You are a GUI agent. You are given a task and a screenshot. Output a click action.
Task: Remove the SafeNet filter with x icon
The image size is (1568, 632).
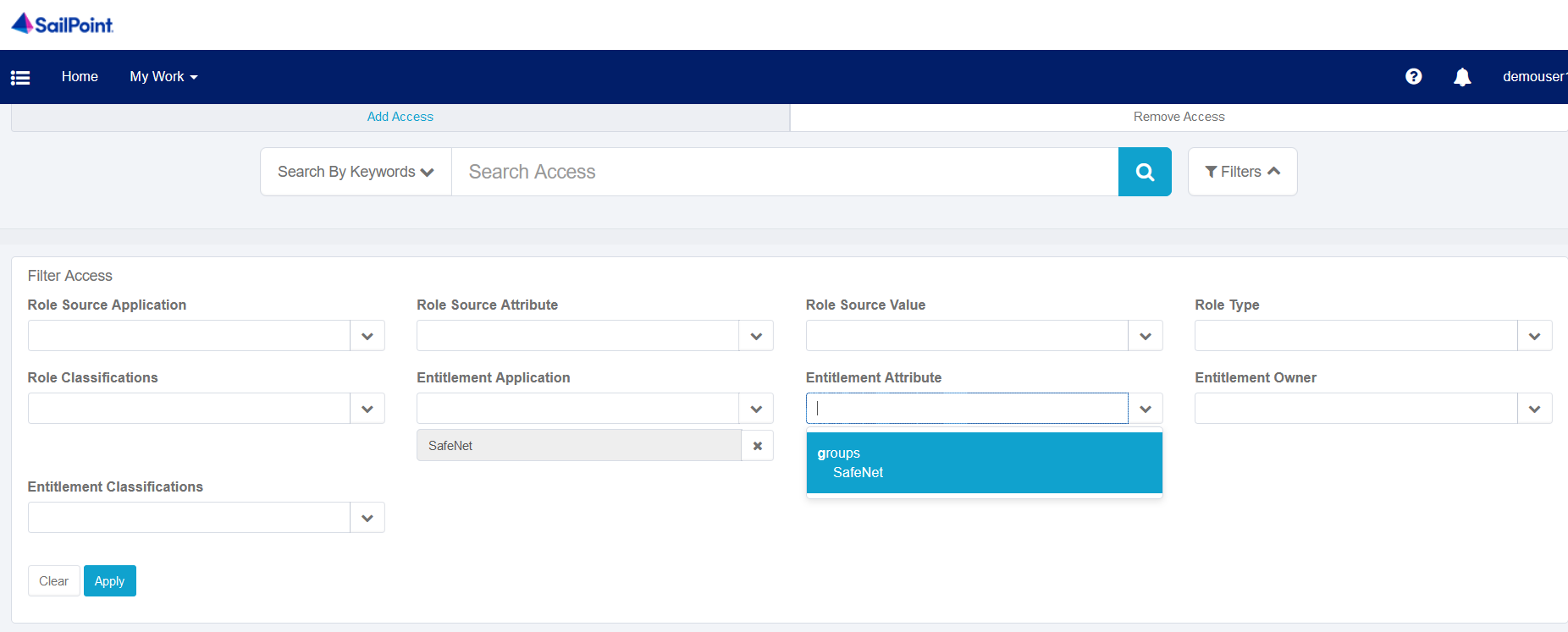758,446
